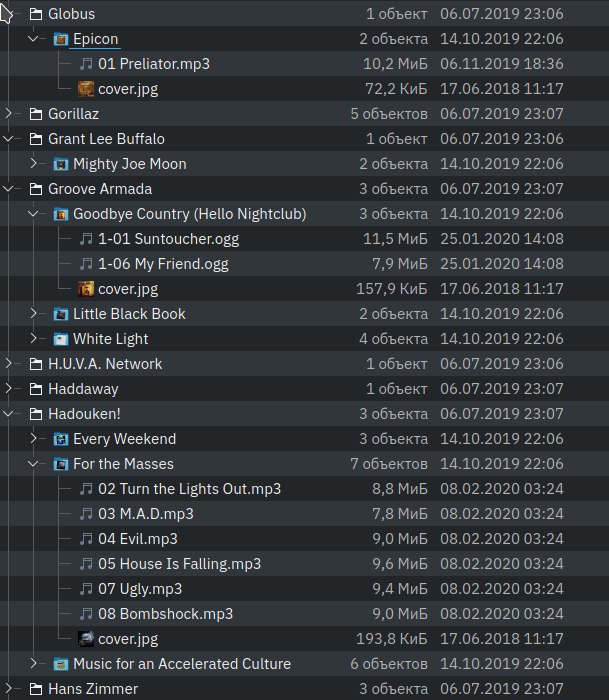Viewport: 609px width, 700px height.
Task: Select the White Light album name
Action: pyautogui.click(x=111, y=339)
